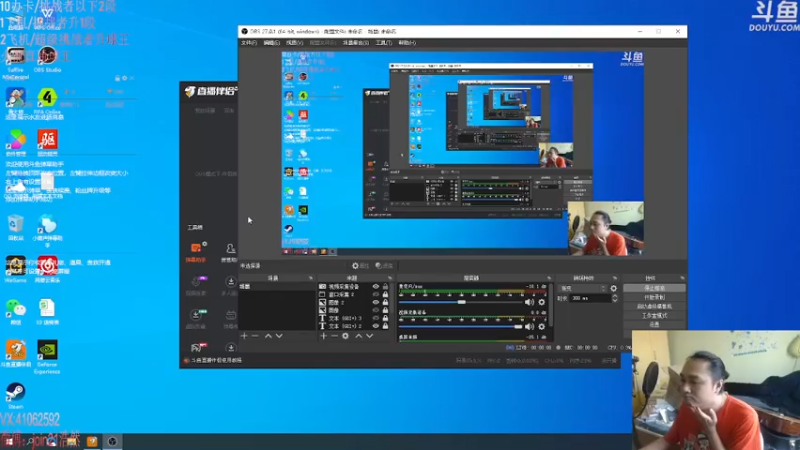Viewport: 800px width, 450px height.
Task: Move the scene up with arrow icon
Action: point(268,336)
